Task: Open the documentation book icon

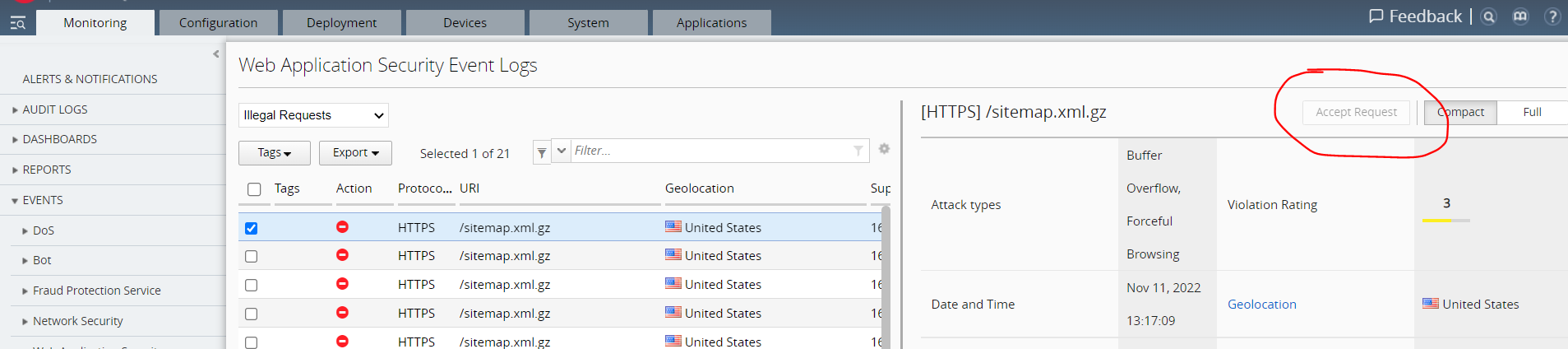Action: 1520,16
